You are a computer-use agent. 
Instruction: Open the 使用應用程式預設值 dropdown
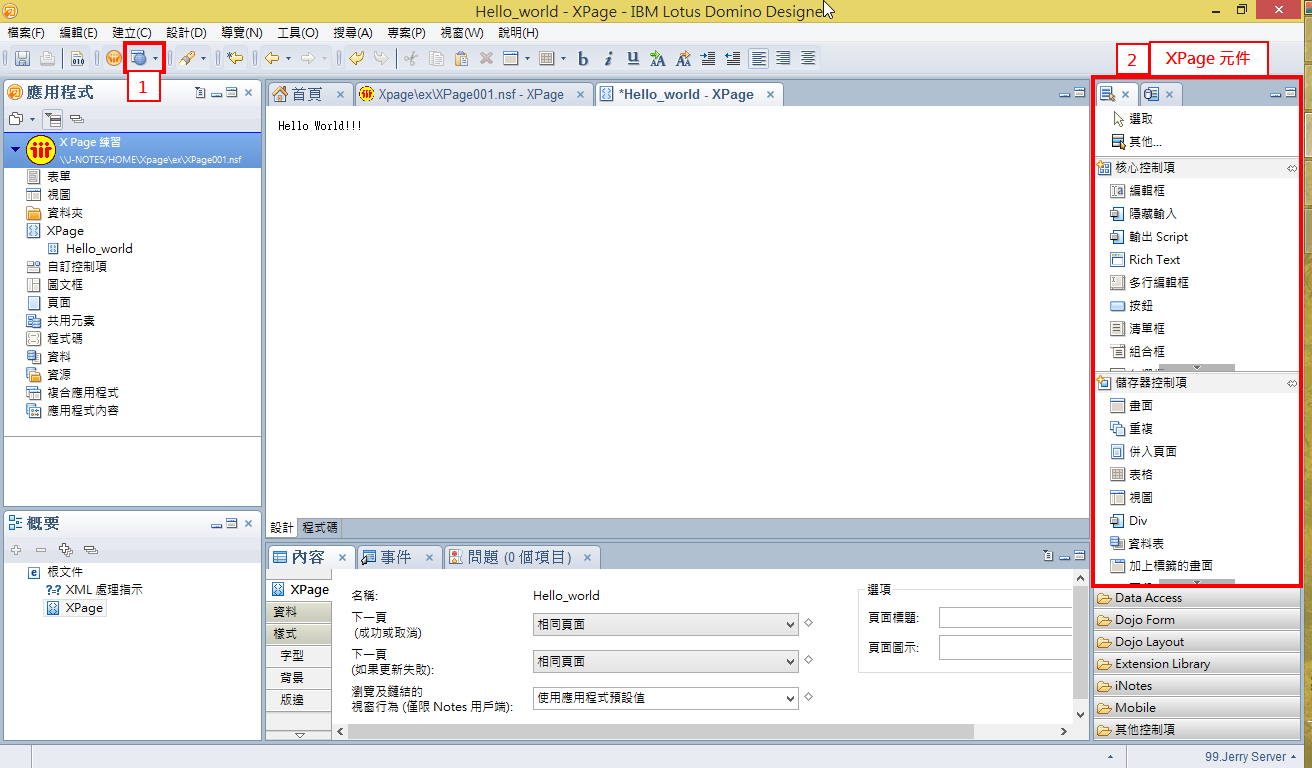tap(665, 698)
